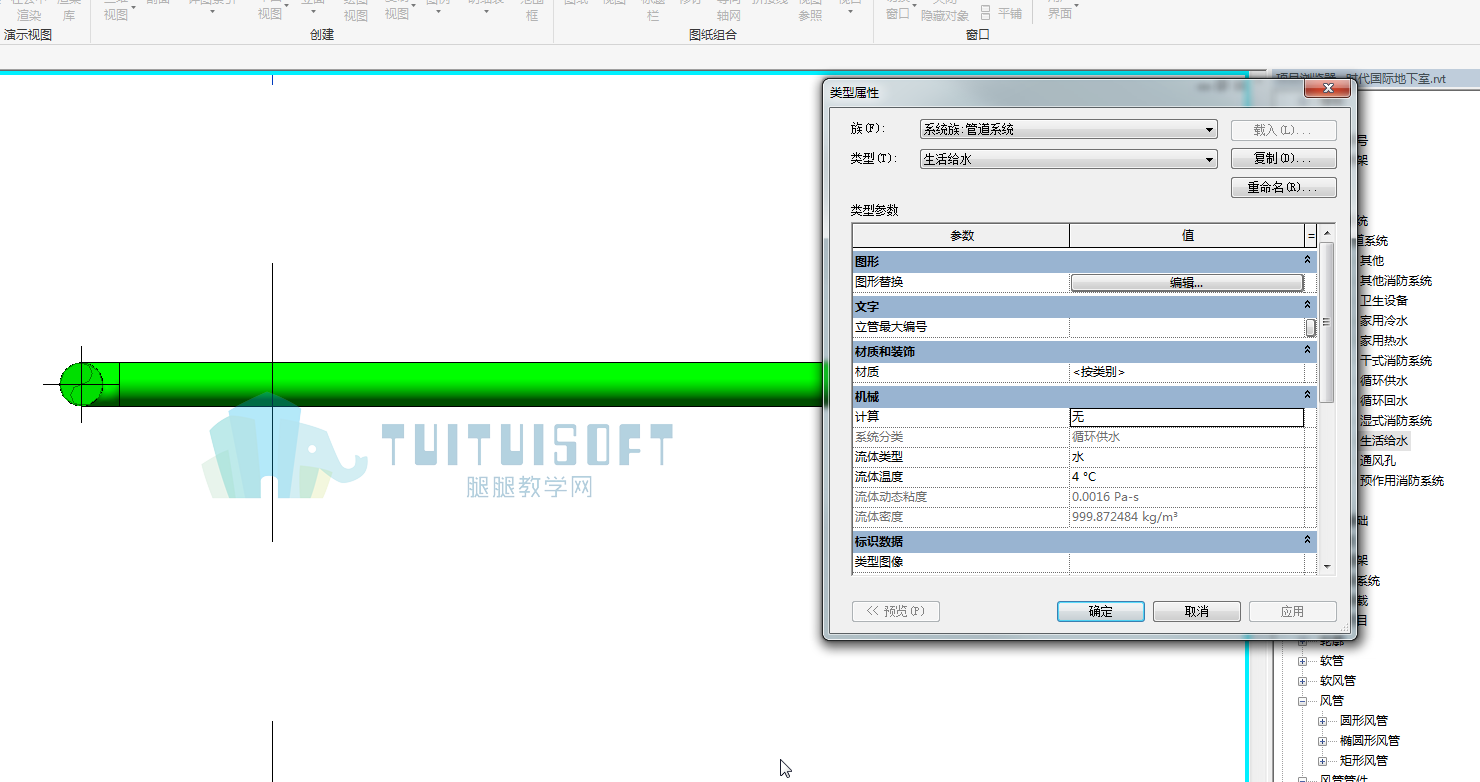Click scrollbar down arrow in parameter table
This screenshot has height=782, width=1480.
click(x=1327, y=566)
